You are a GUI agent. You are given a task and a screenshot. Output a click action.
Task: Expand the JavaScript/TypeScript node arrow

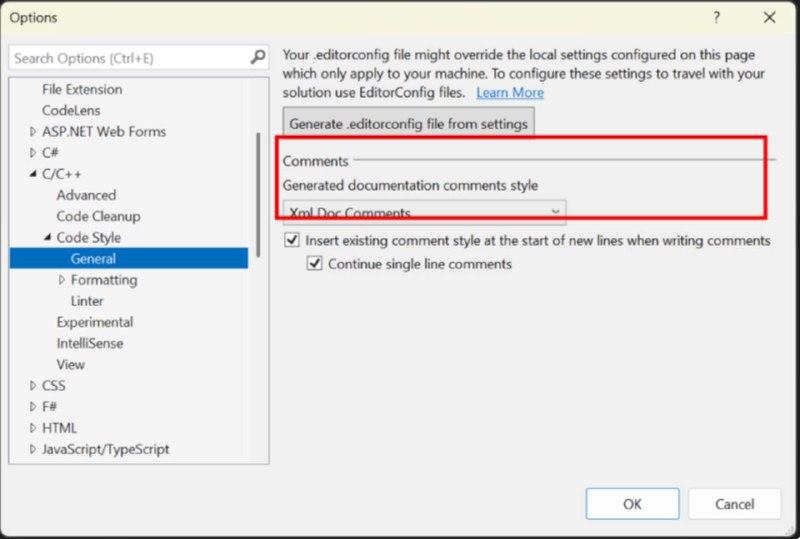(33, 449)
